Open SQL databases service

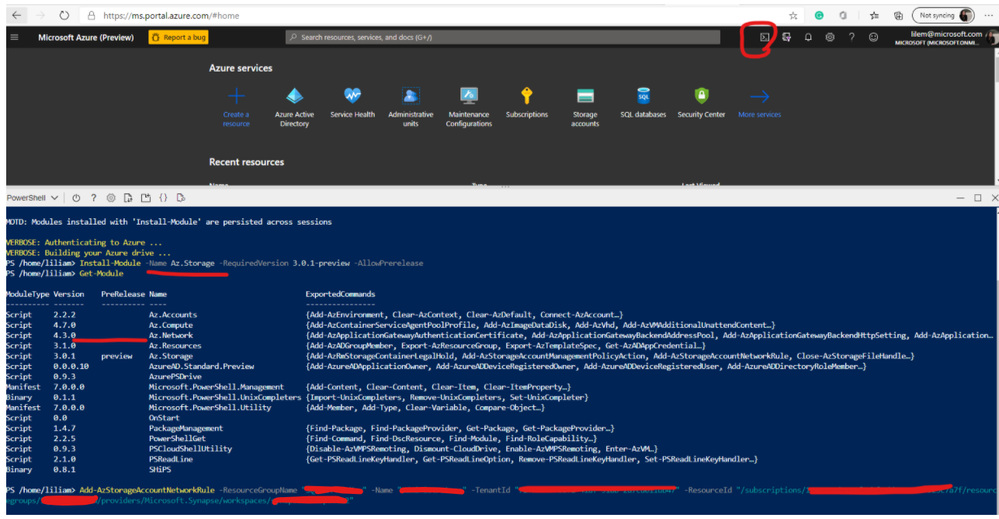click(x=643, y=103)
